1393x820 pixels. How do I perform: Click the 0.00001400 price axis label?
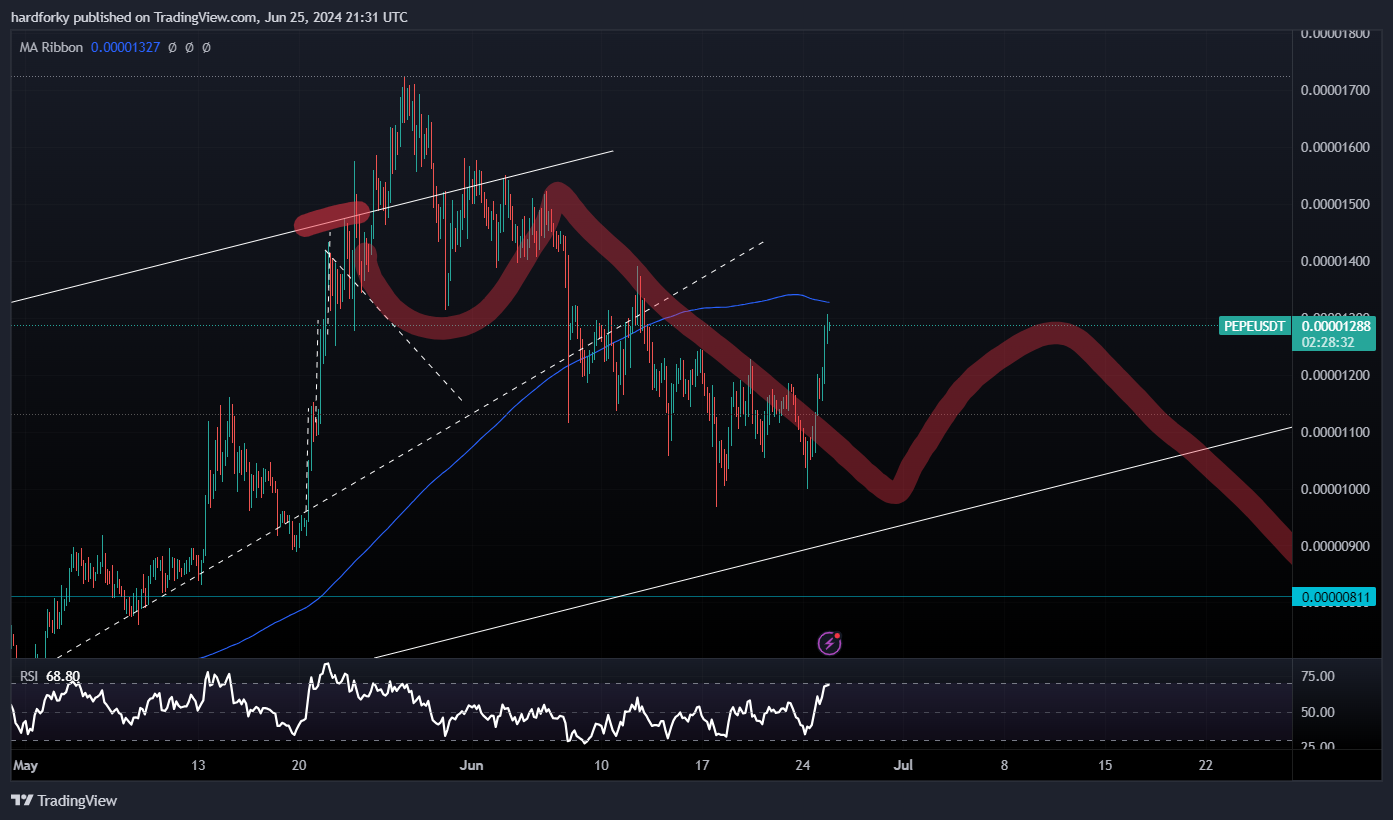tap(1335, 261)
